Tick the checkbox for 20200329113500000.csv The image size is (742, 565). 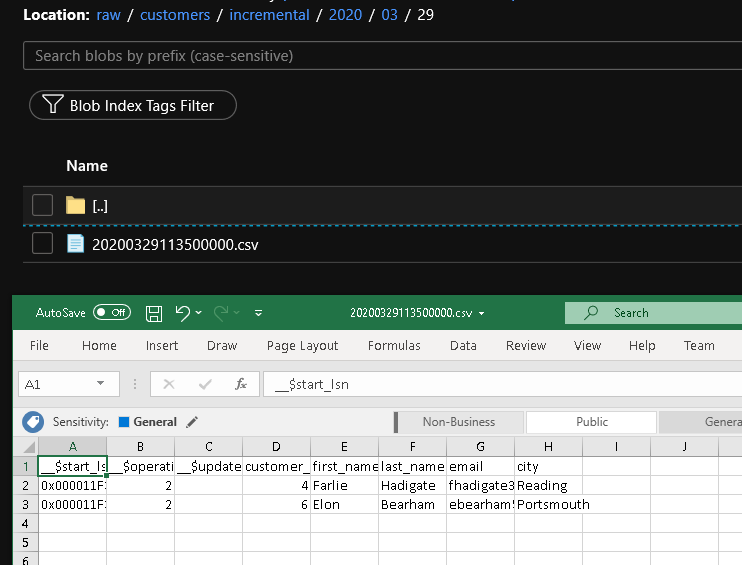pyautogui.click(x=42, y=244)
